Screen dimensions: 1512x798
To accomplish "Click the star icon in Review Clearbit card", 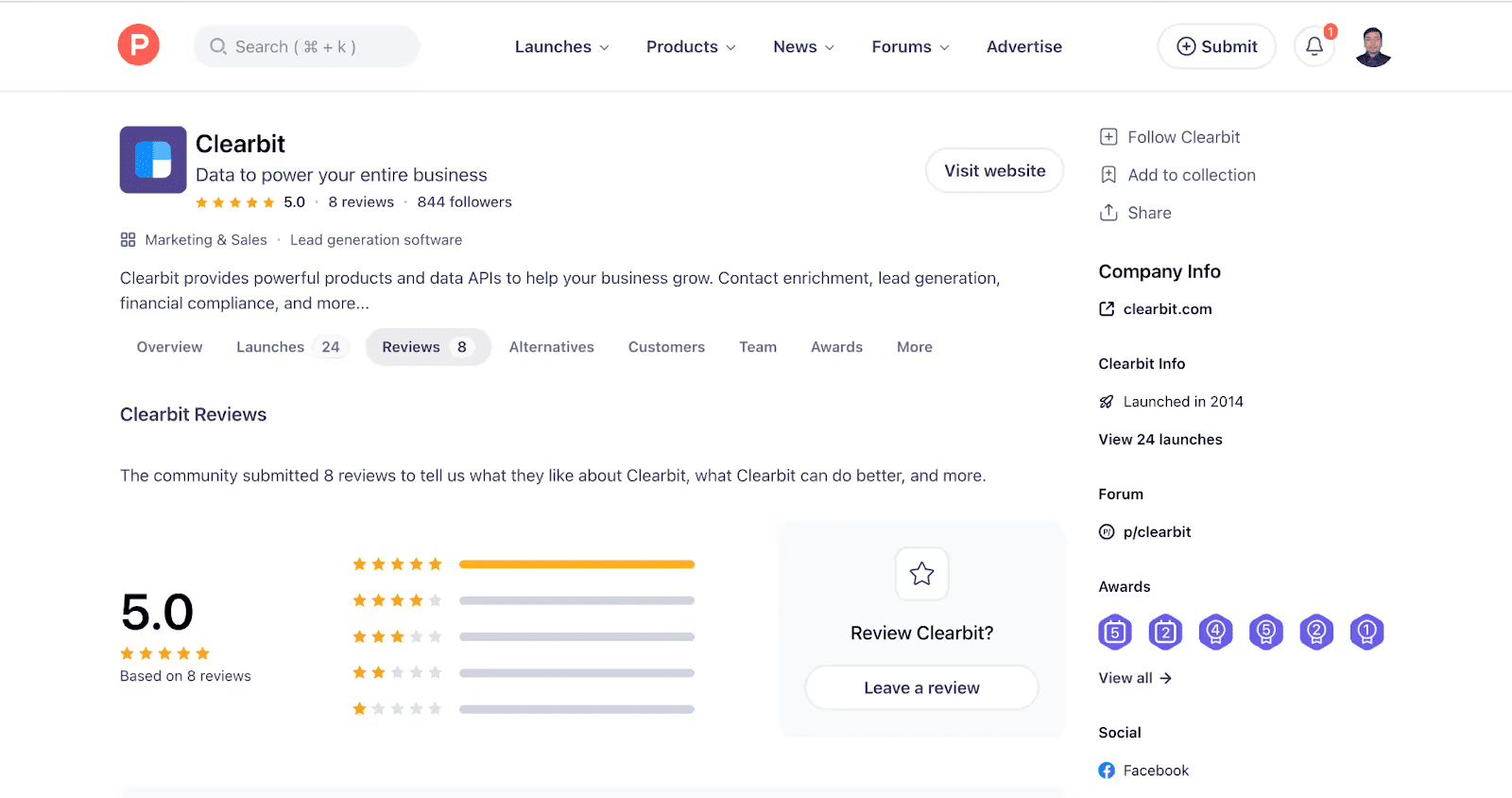I will tap(920, 573).
